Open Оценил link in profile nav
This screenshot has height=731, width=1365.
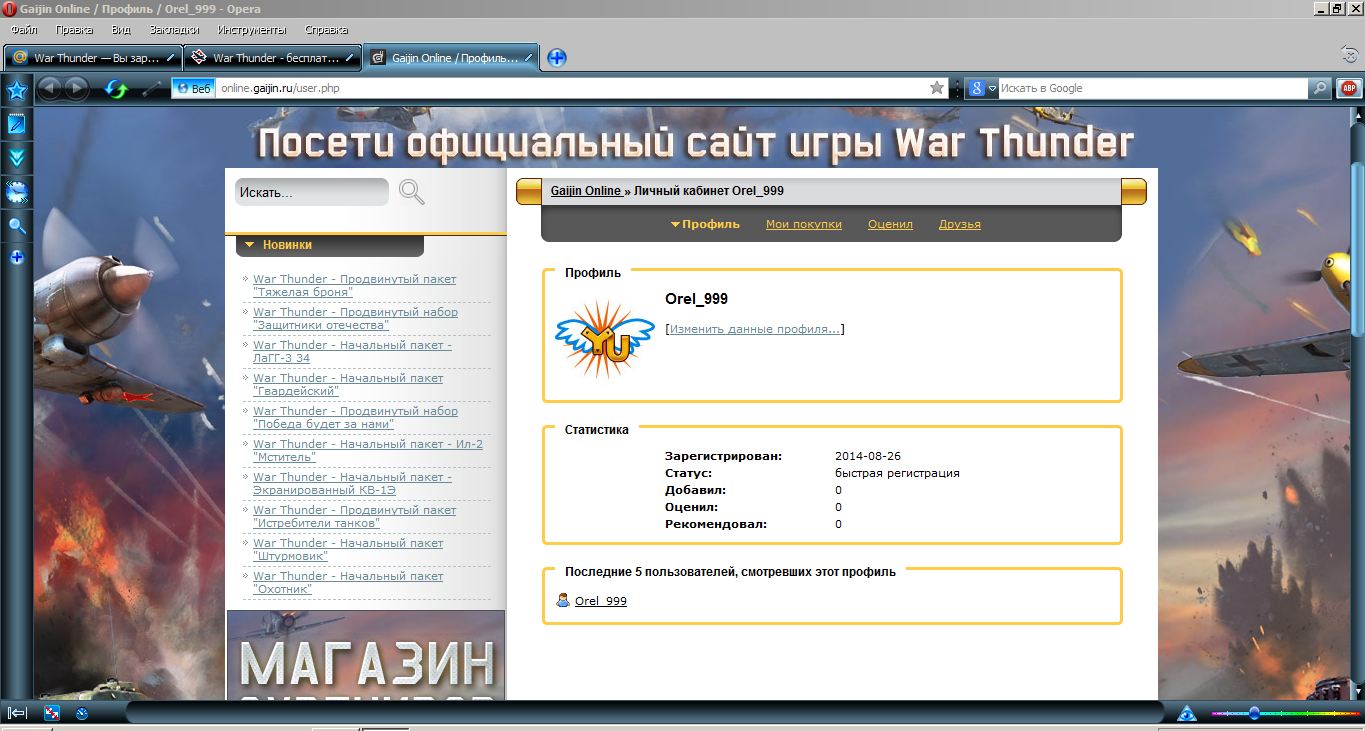coord(890,224)
